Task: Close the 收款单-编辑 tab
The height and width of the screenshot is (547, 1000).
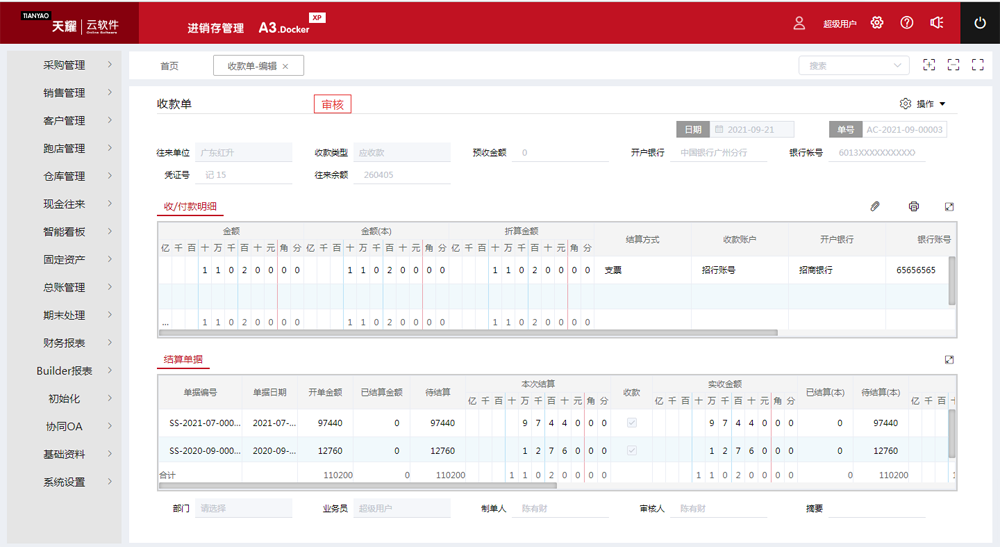Action: 285,66
